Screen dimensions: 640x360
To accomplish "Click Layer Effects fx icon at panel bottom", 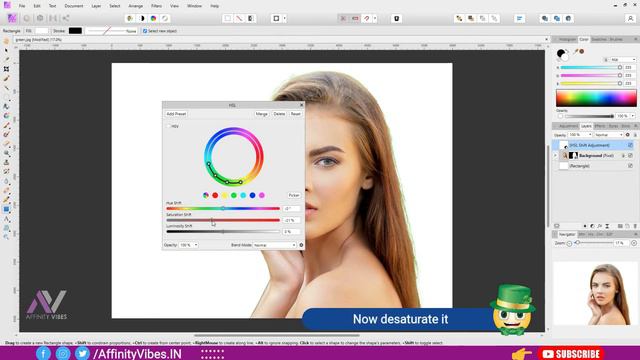I will point(600,226).
